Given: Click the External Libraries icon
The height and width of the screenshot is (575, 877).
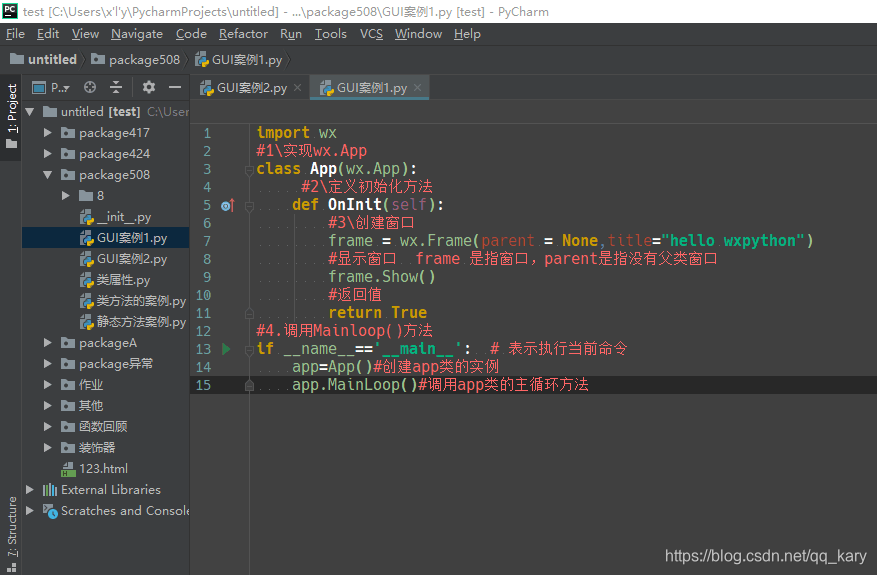Looking at the screenshot, I should coord(50,490).
